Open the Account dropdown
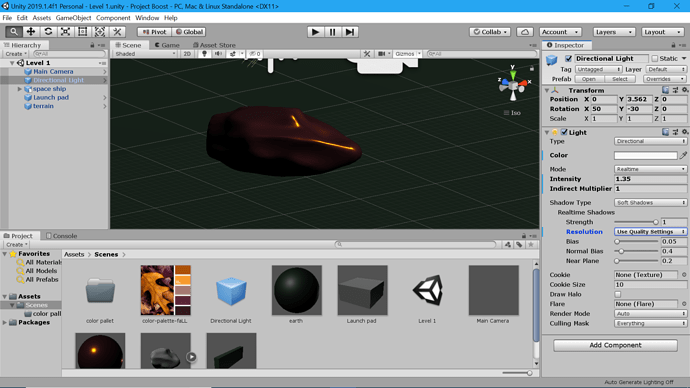690x388 pixels. tap(560, 32)
